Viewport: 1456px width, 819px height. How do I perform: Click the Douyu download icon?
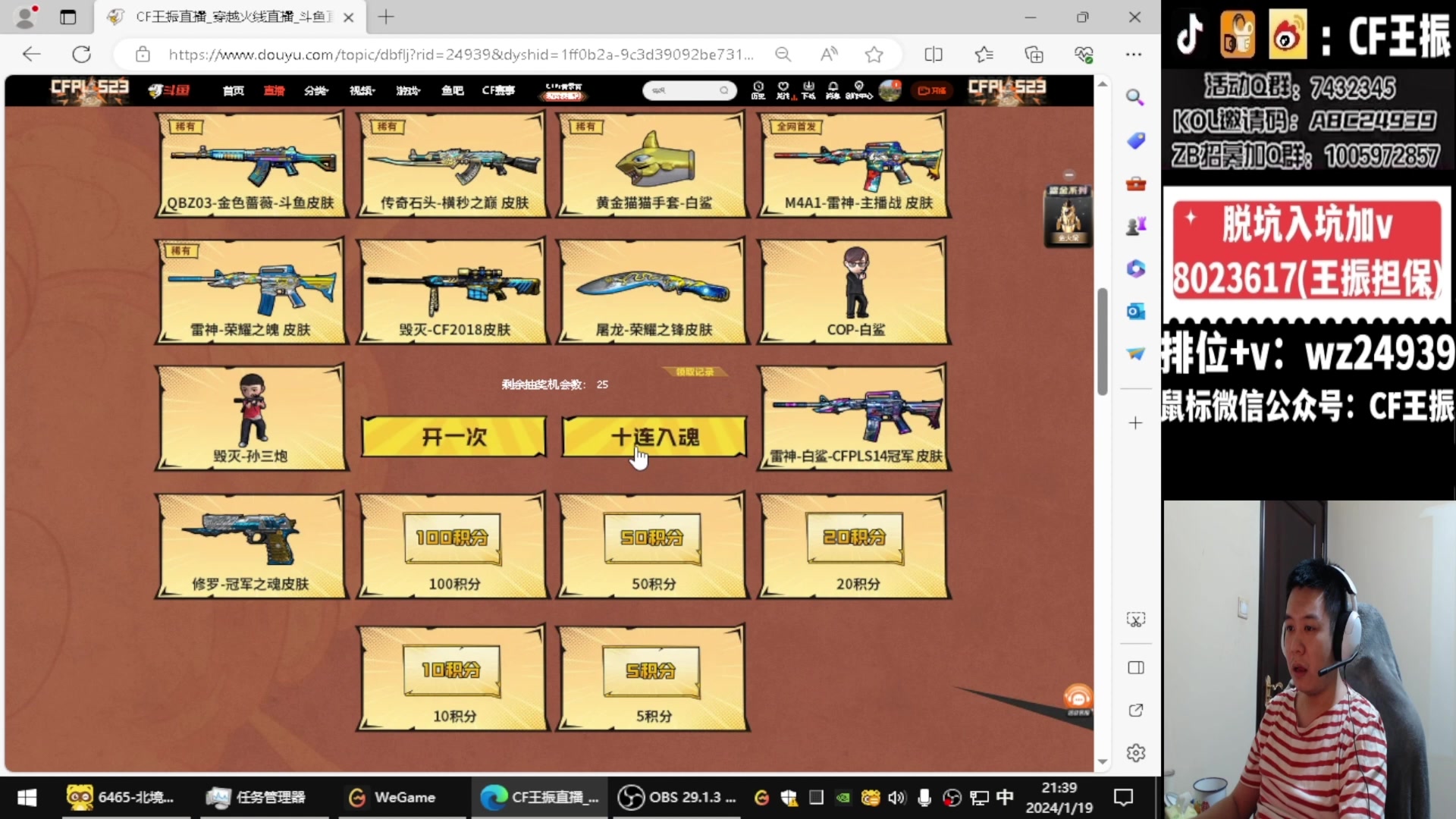click(808, 89)
